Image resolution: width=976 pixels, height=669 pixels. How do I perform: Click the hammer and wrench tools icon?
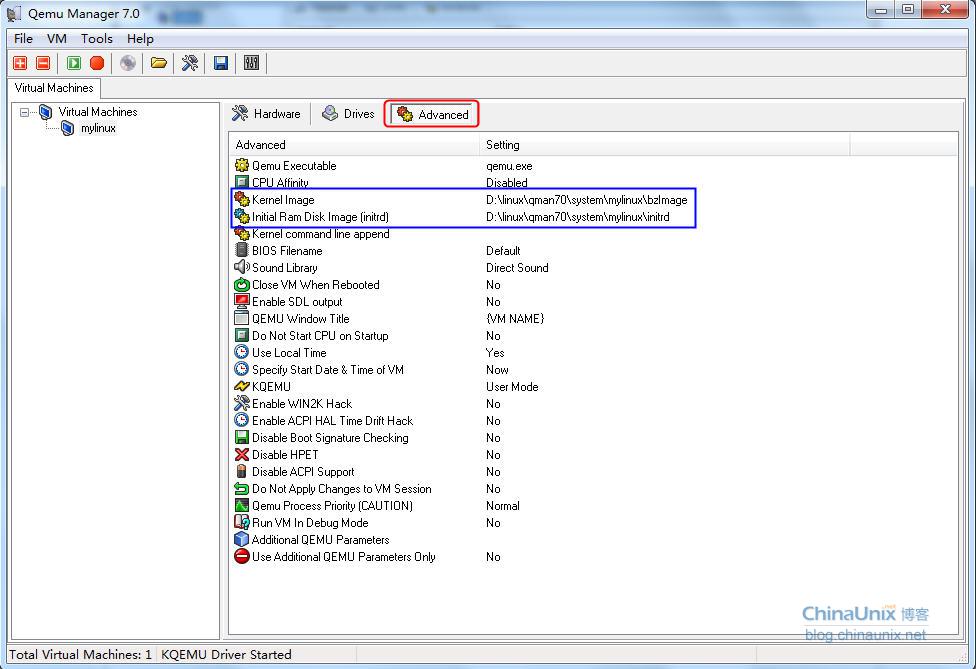click(x=190, y=63)
